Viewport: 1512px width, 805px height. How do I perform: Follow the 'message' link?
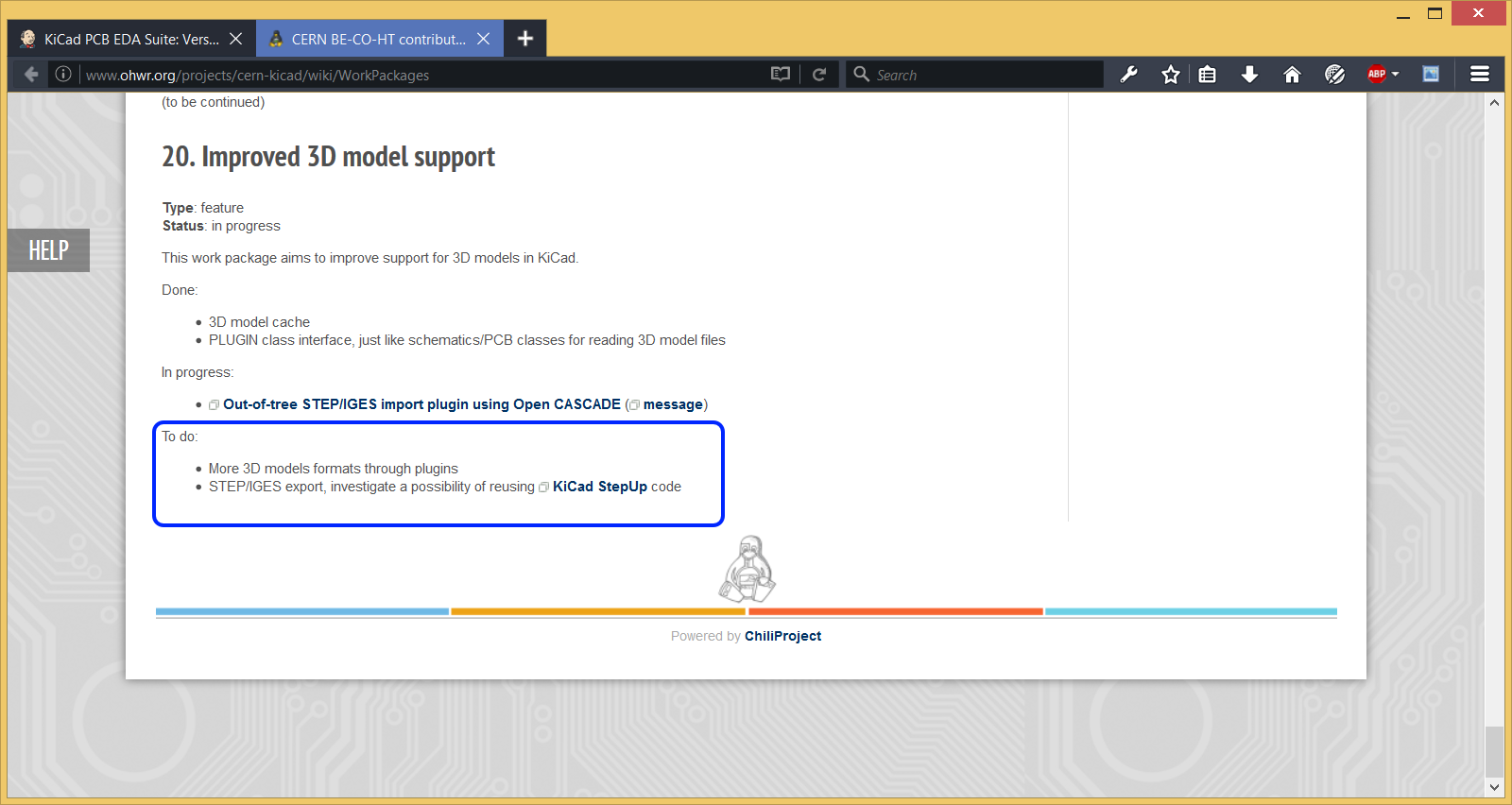[673, 404]
